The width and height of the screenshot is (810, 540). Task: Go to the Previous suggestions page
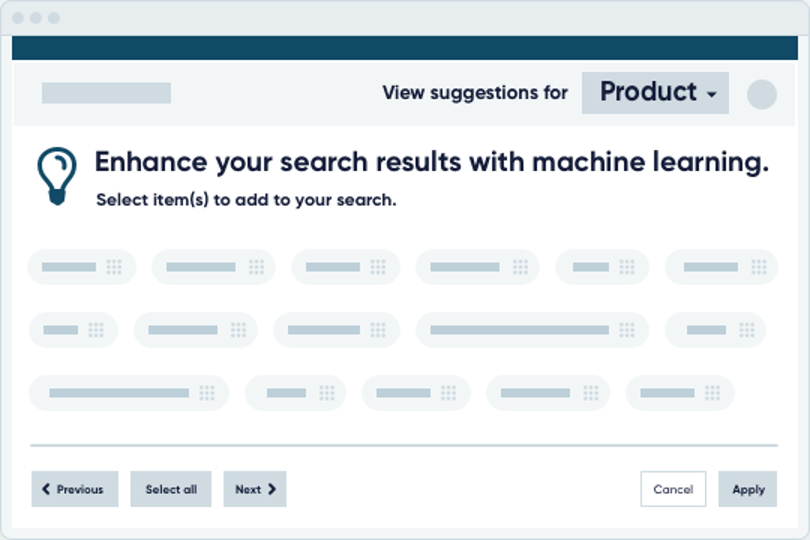[x=75, y=489]
